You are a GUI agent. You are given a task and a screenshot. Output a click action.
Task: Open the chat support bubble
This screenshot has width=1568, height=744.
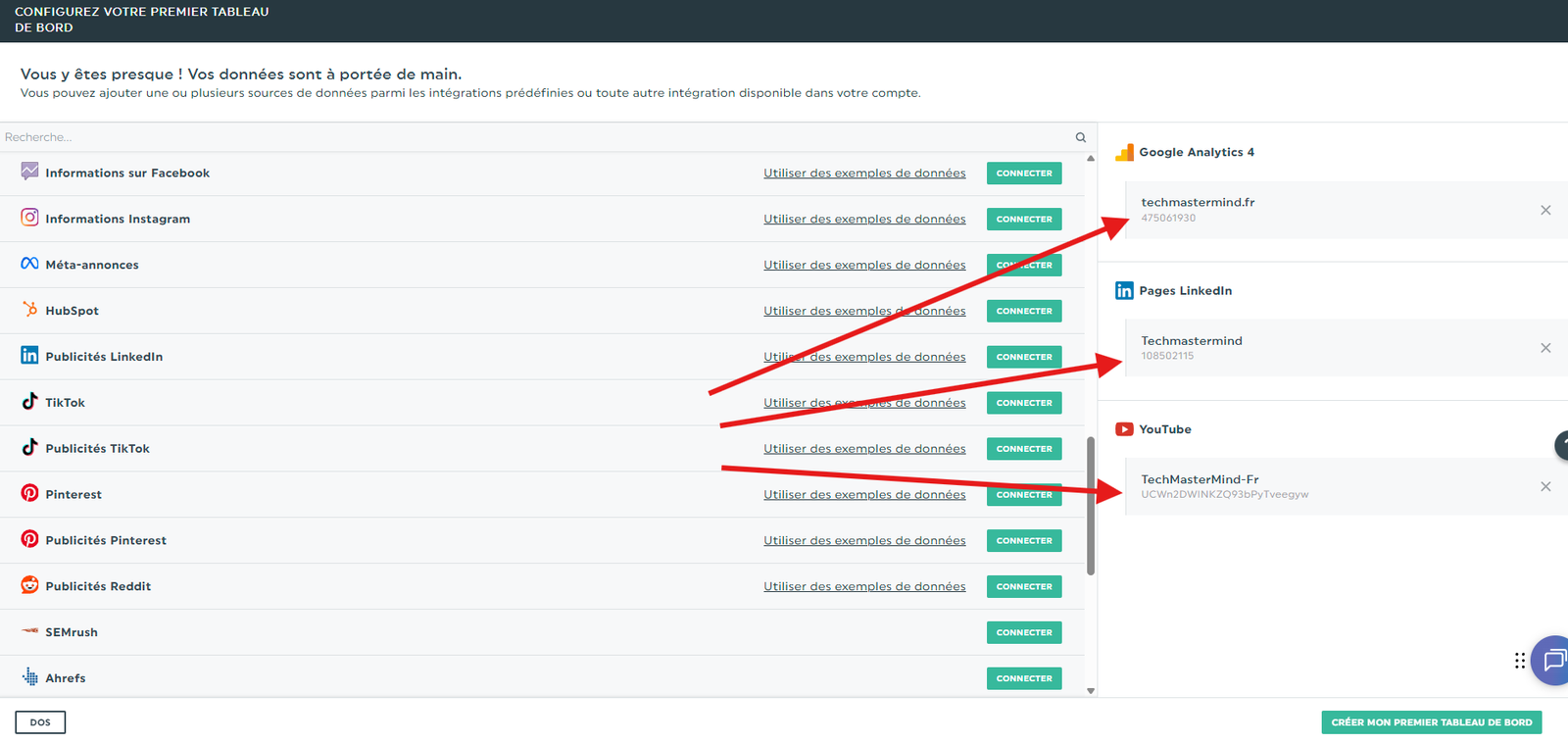point(1551,660)
